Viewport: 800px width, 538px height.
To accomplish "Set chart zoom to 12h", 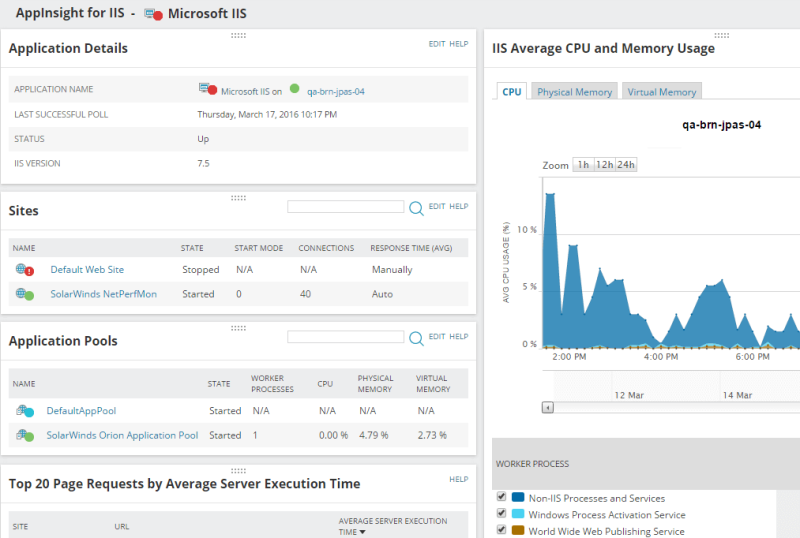I will (x=605, y=164).
